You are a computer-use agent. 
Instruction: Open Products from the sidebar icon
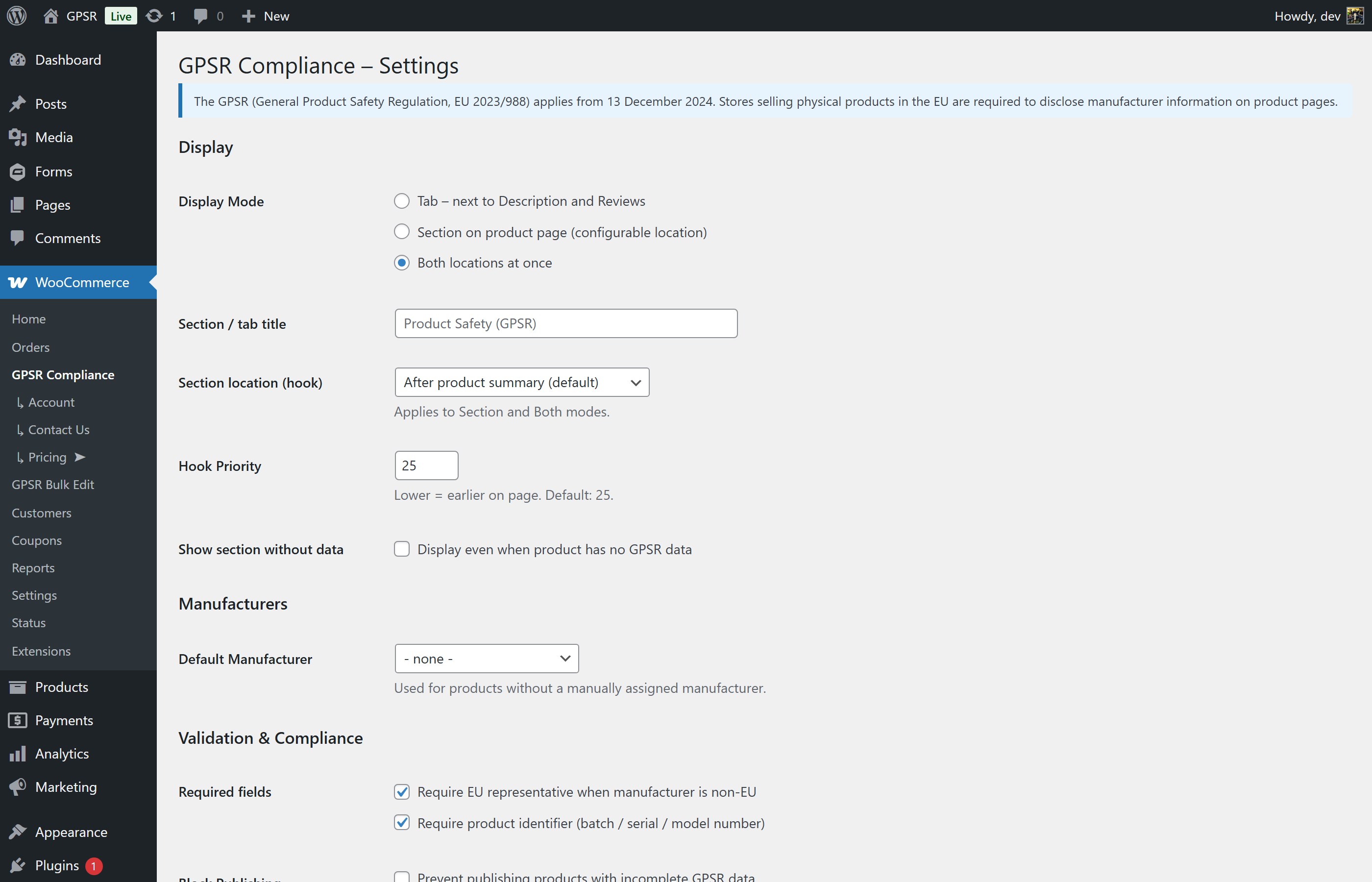click(x=18, y=686)
